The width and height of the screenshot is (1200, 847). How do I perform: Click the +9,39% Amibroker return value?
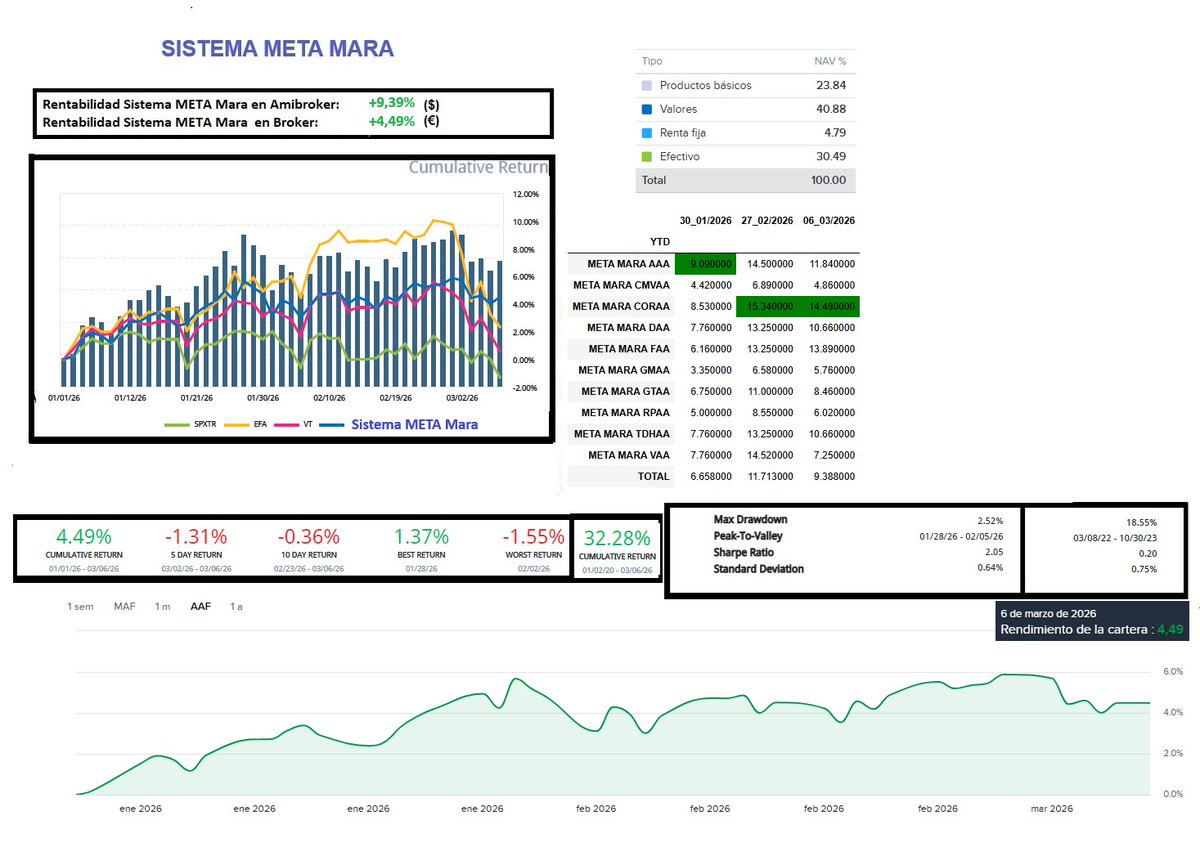click(x=391, y=103)
